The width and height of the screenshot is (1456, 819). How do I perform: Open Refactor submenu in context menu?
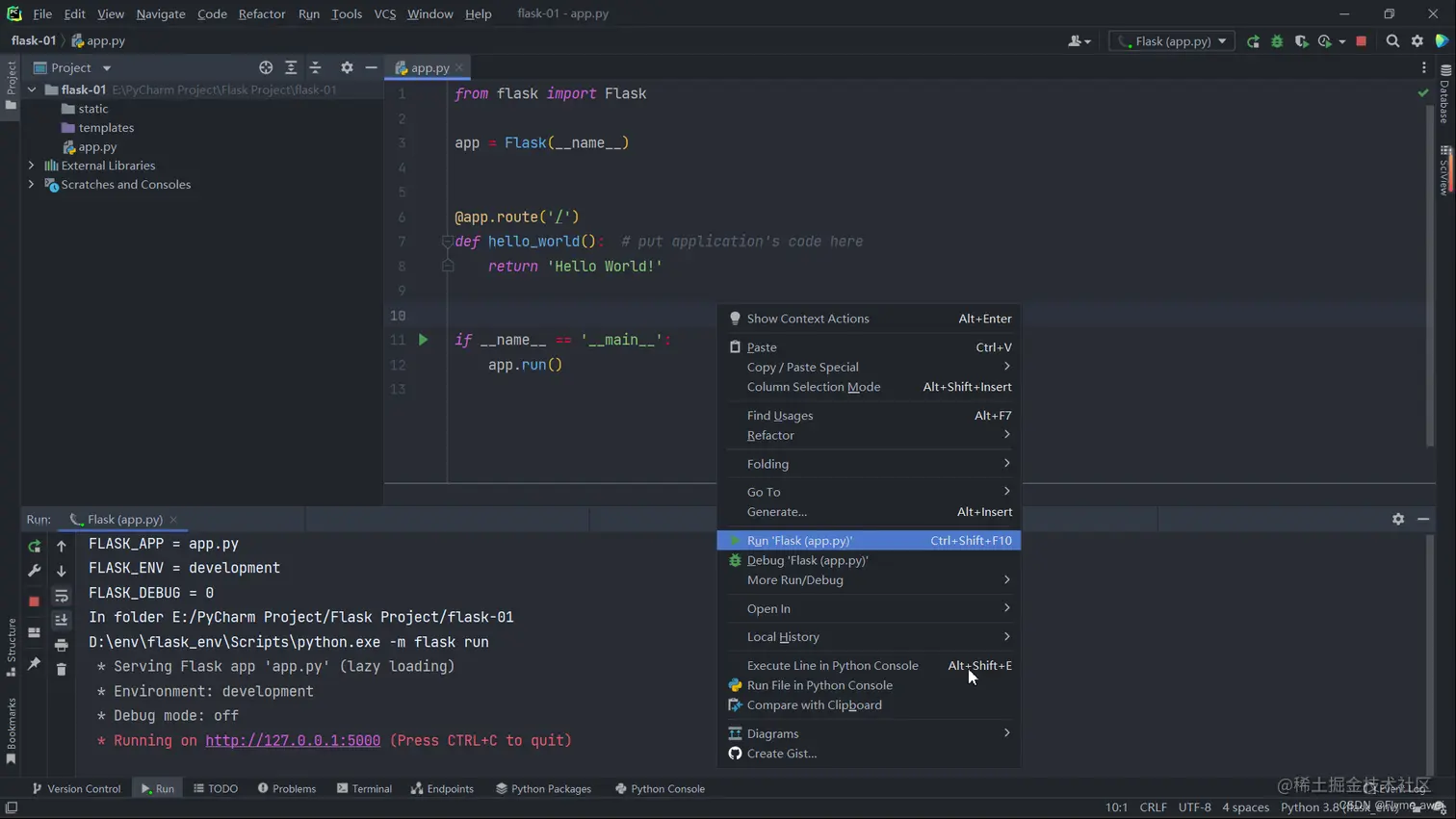tap(869, 435)
